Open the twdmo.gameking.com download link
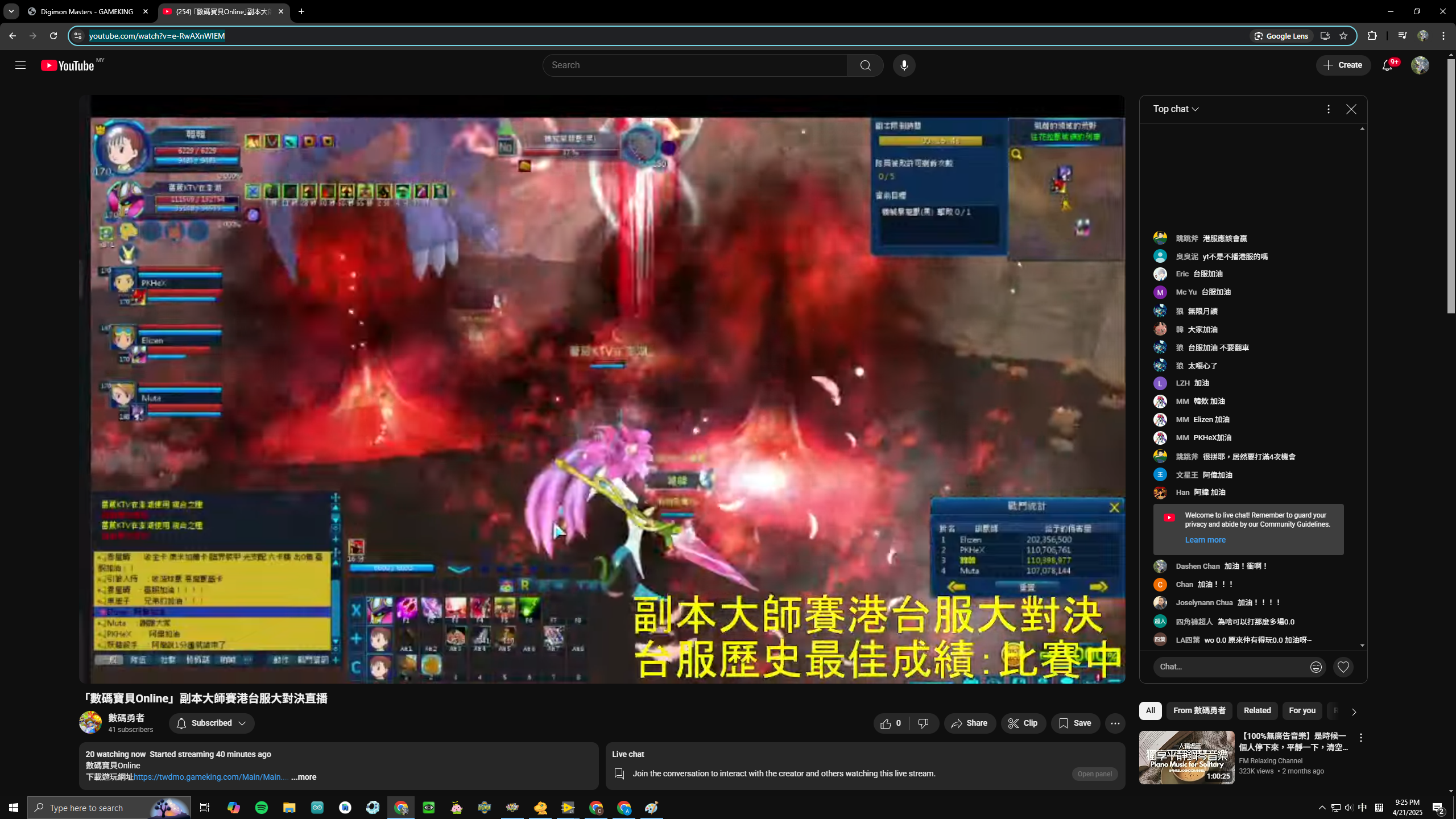This screenshot has height=819, width=1456. (x=210, y=777)
